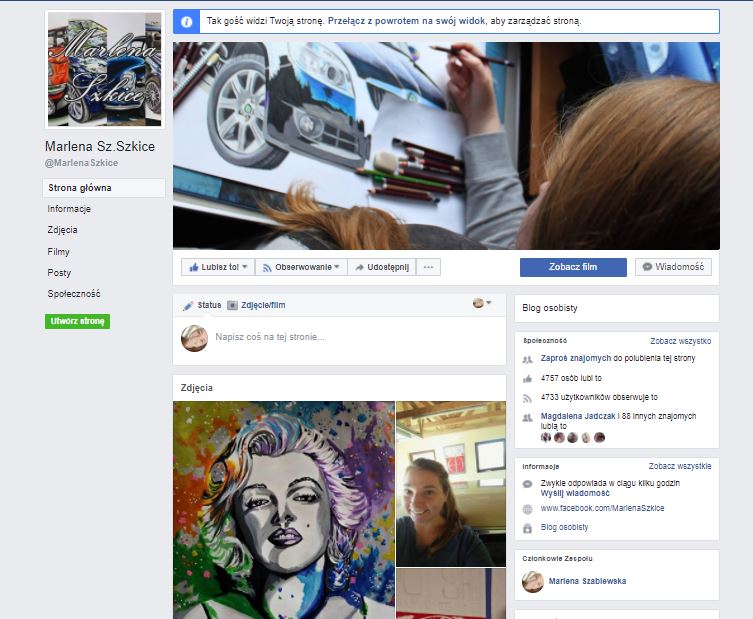Click the Udostępnij share button

pyautogui.click(x=382, y=267)
